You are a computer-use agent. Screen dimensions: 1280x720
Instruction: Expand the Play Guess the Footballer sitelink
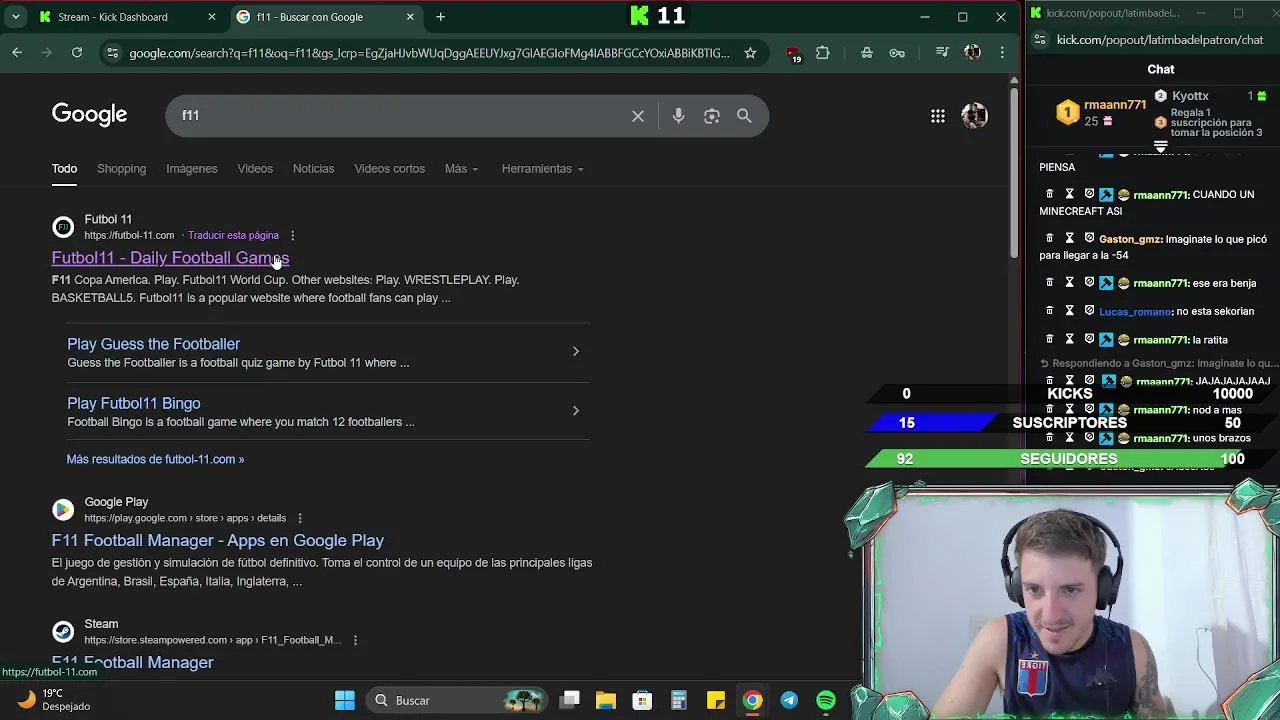pyautogui.click(x=575, y=351)
